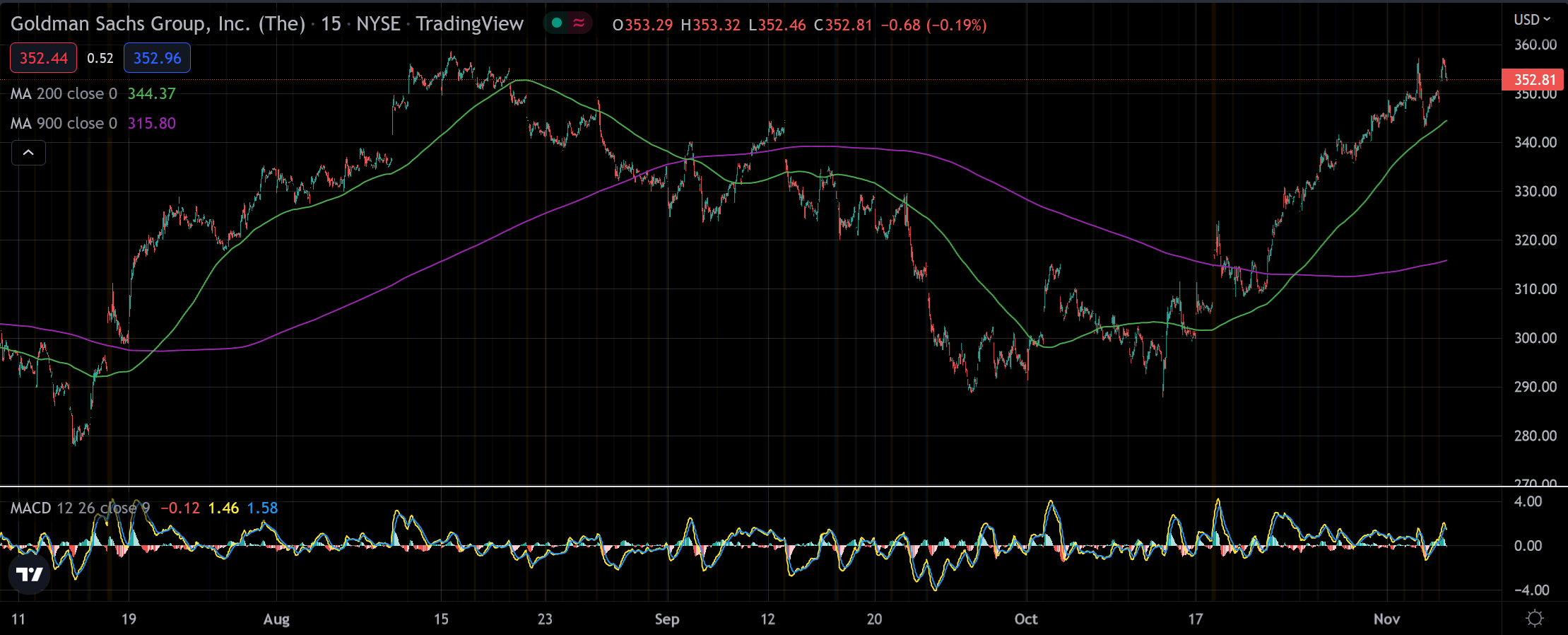This screenshot has width=1568, height=635.
Task: Click the NYSE exchange label
Action: (x=378, y=24)
